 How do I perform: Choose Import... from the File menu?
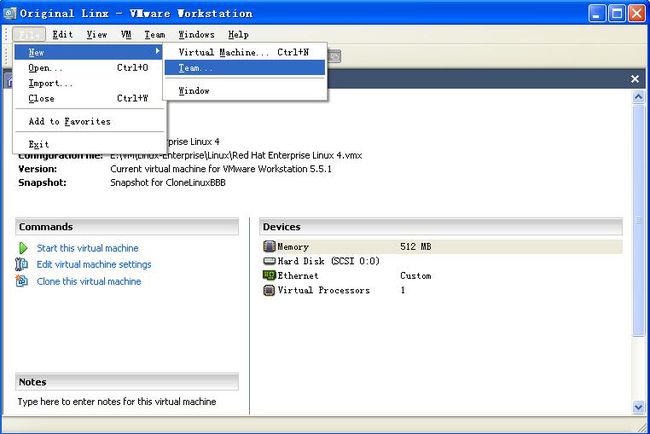pos(89,83)
